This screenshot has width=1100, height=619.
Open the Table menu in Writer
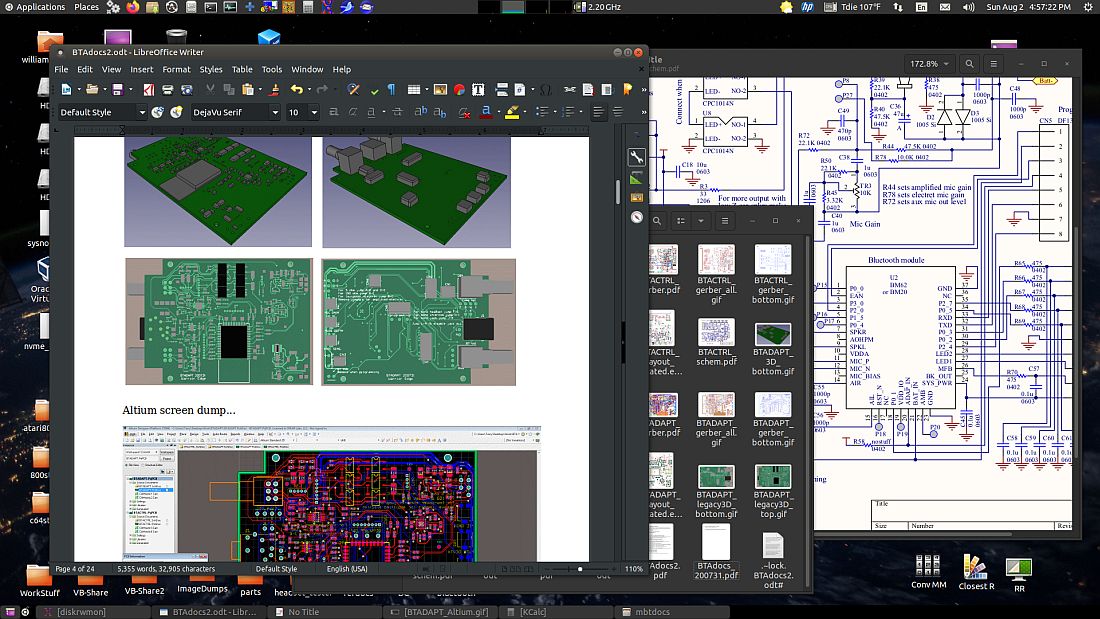(242, 69)
